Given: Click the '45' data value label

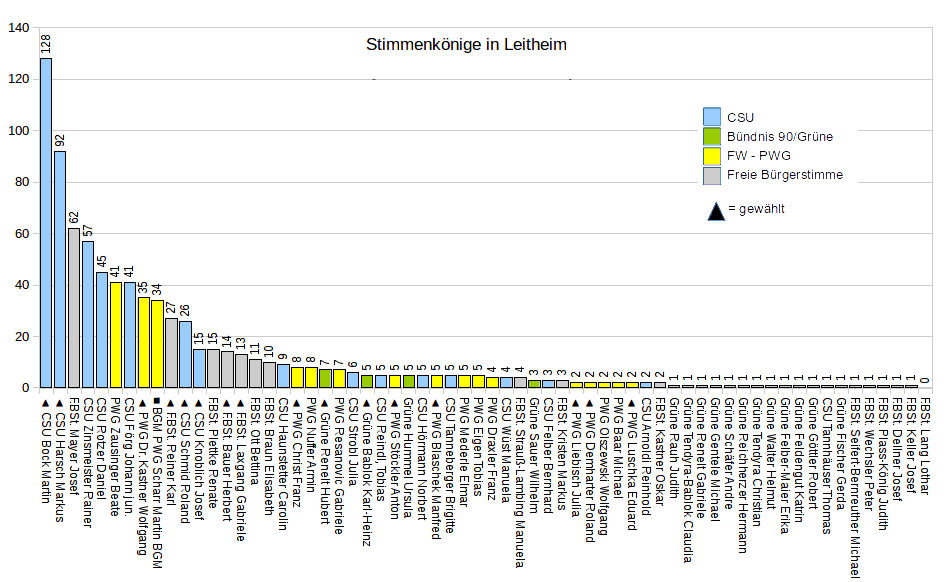Looking at the screenshot, I should tap(102, 261).
